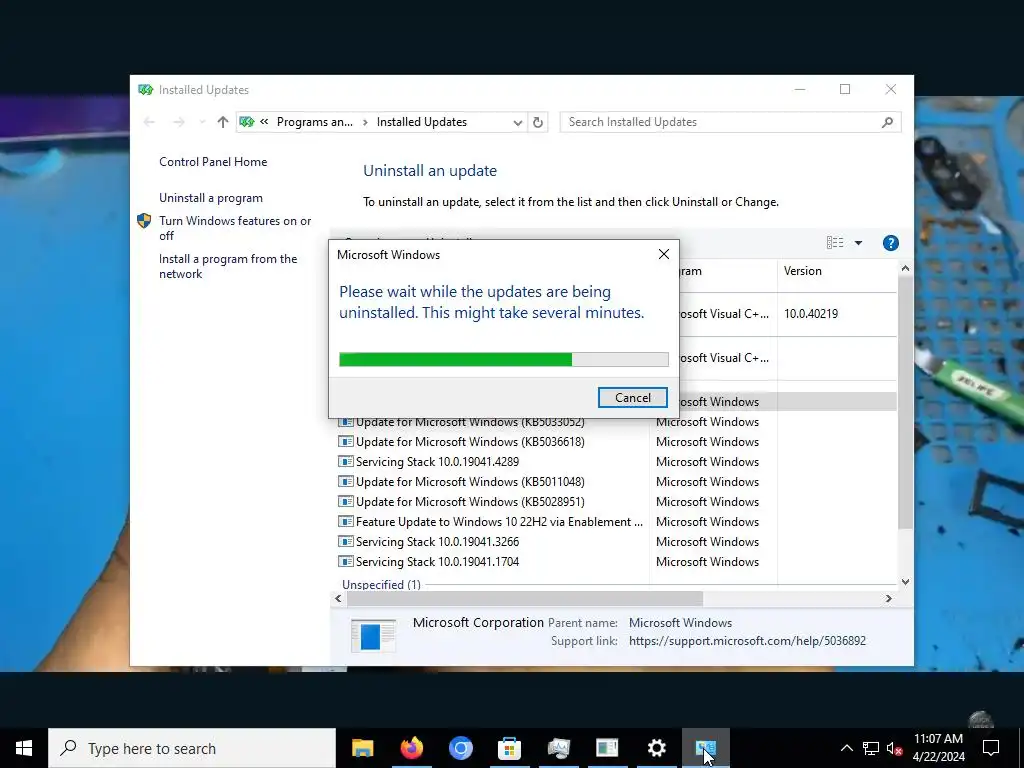This screenshot has height=768, width=1024.
Task: Select Update for Microsoft Windows (KB5011048)
Action: 470,482
